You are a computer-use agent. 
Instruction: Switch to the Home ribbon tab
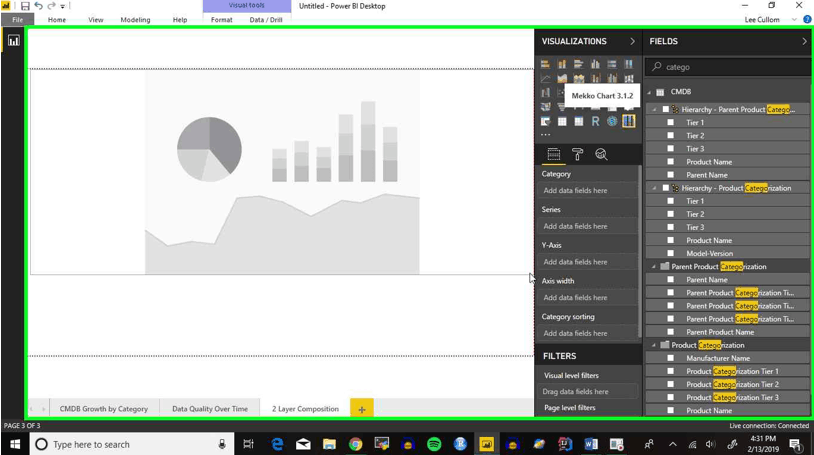pos(57,20)
